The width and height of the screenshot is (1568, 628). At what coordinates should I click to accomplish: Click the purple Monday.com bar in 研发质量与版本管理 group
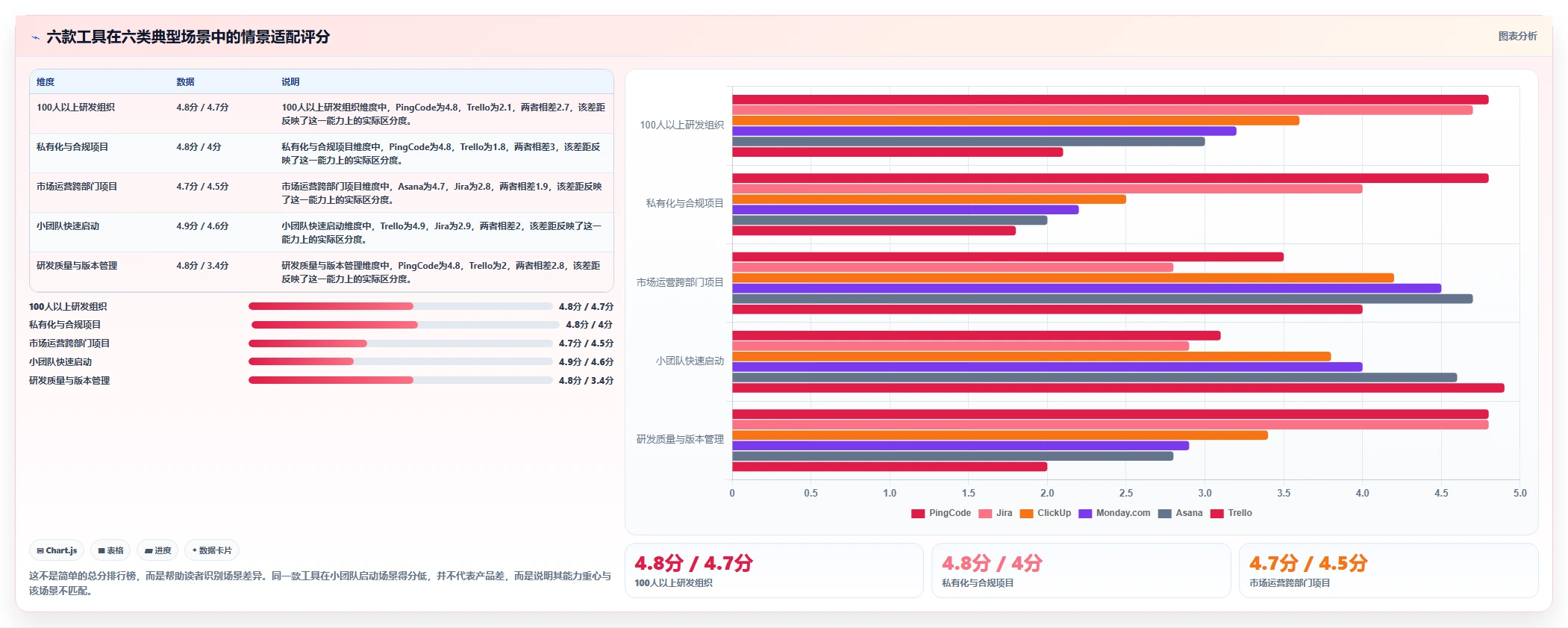click(961, 446)
